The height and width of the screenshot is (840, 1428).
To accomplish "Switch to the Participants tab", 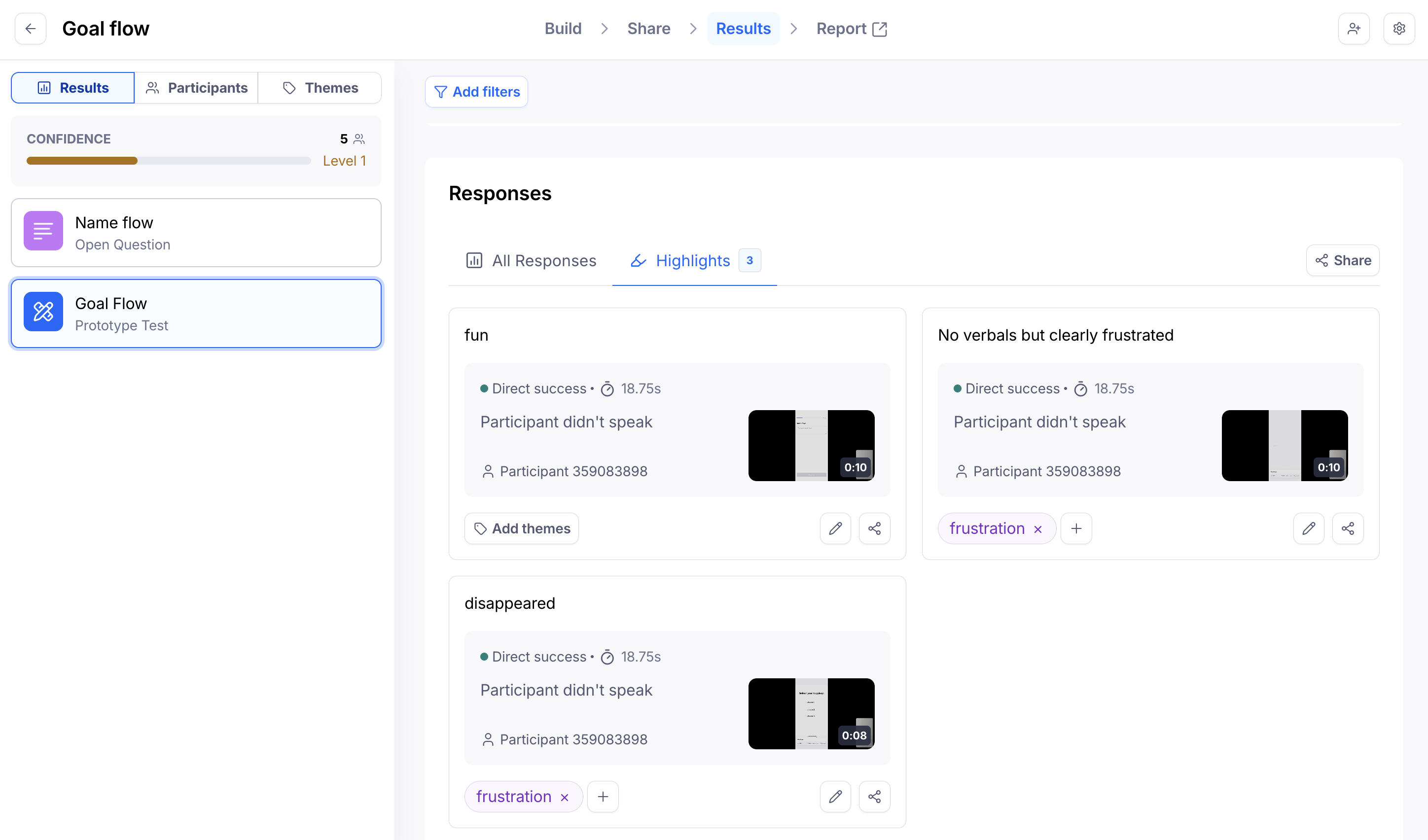I will 196,88.
